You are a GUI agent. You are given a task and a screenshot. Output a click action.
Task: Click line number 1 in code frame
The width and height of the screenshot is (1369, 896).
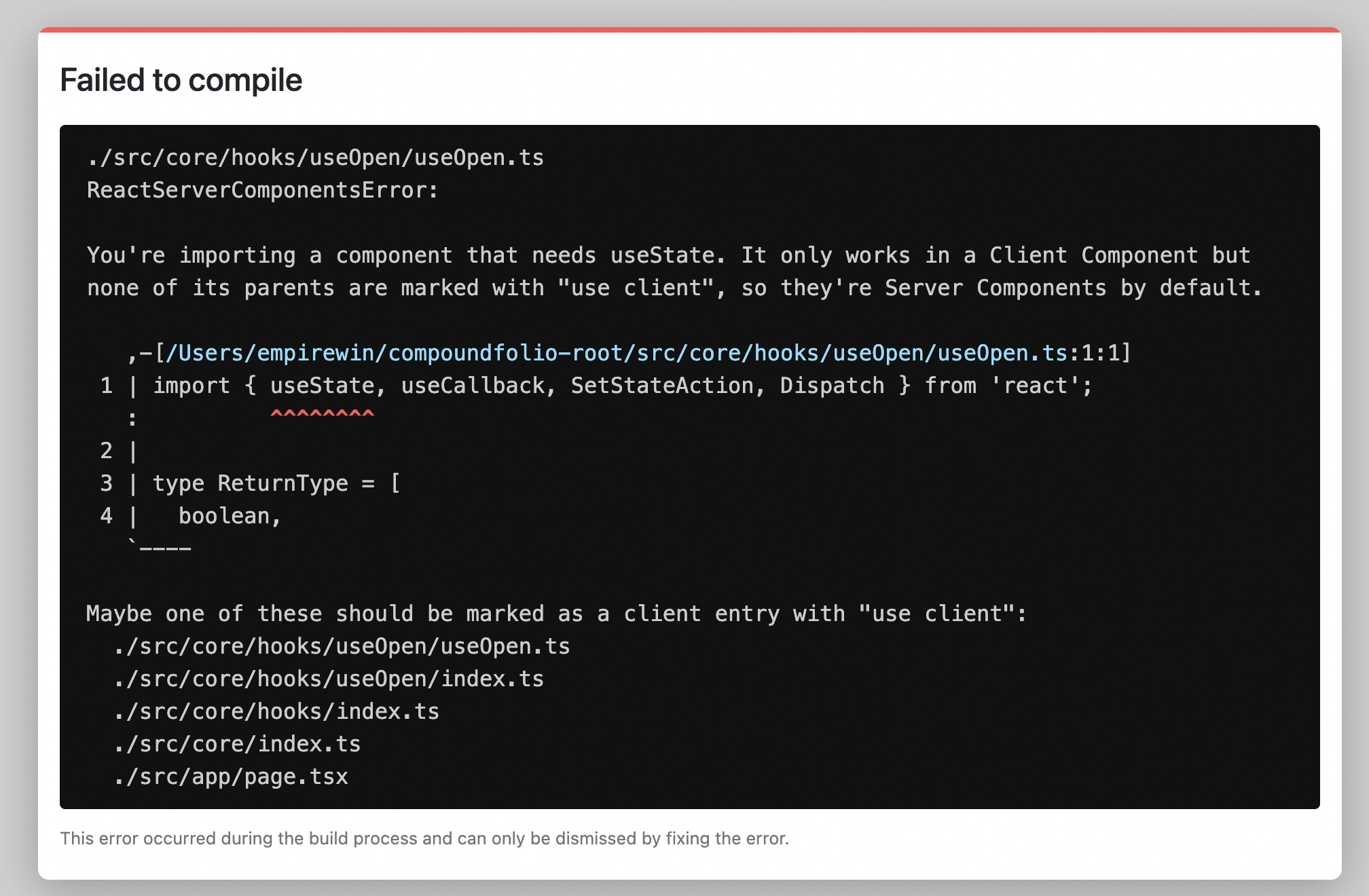coord(107,386)
